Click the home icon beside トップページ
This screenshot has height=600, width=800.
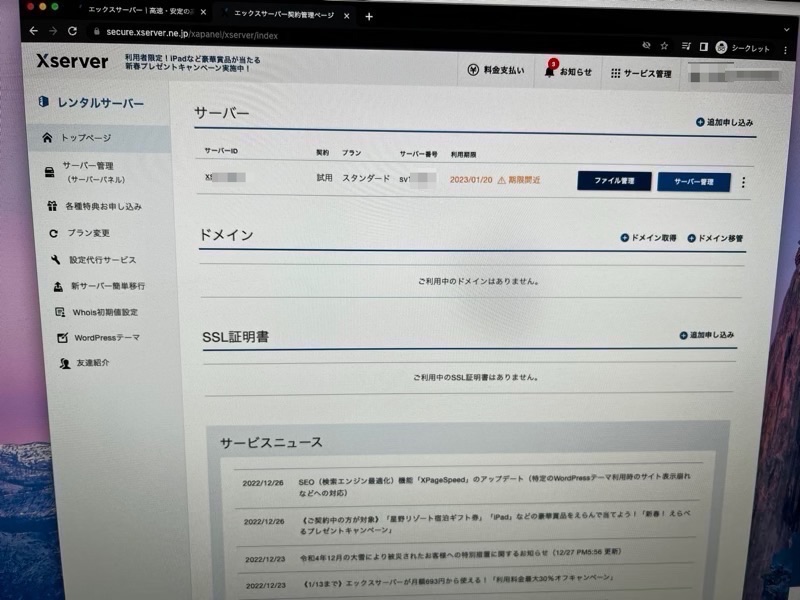point(47,137)
